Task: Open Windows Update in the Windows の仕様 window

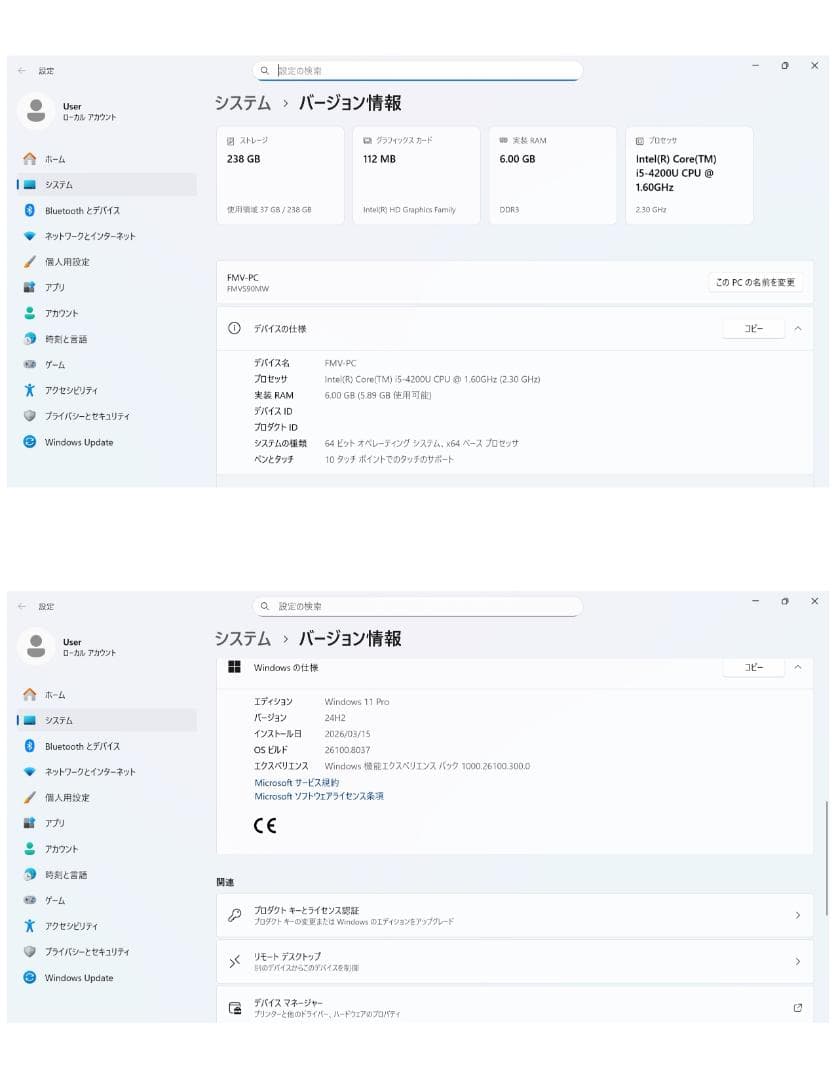Action: pyautogui.click(x=107, y=978)
